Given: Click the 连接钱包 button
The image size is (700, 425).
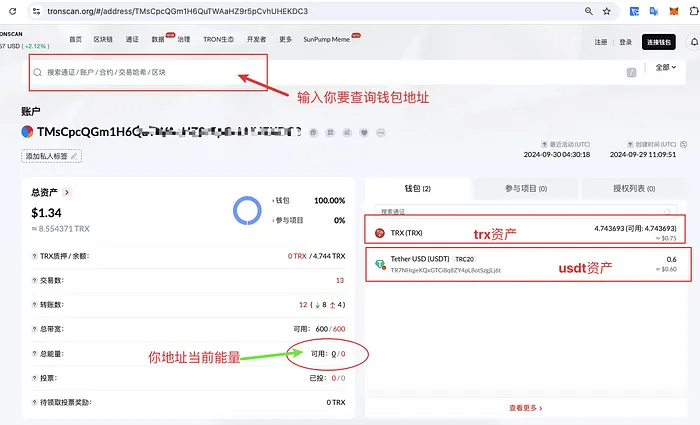Looking at the screenshot, I should coord(659,42).
